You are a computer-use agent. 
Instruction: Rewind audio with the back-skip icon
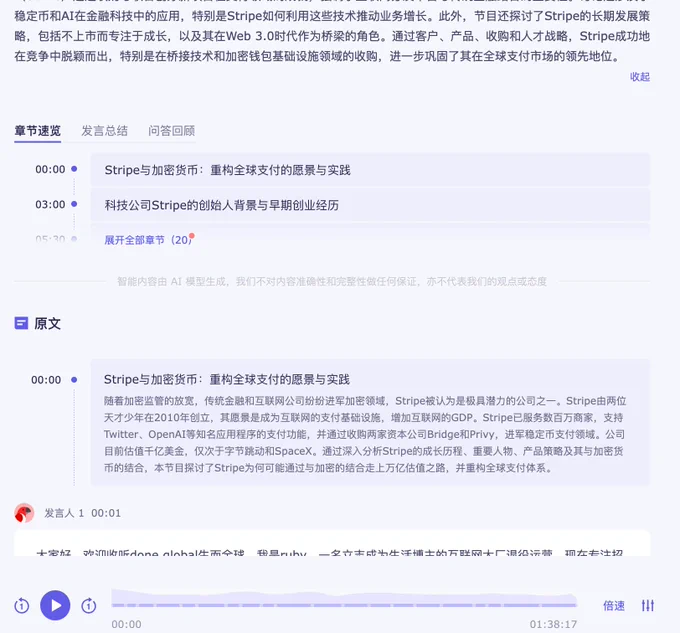click(x=22, y=605)
